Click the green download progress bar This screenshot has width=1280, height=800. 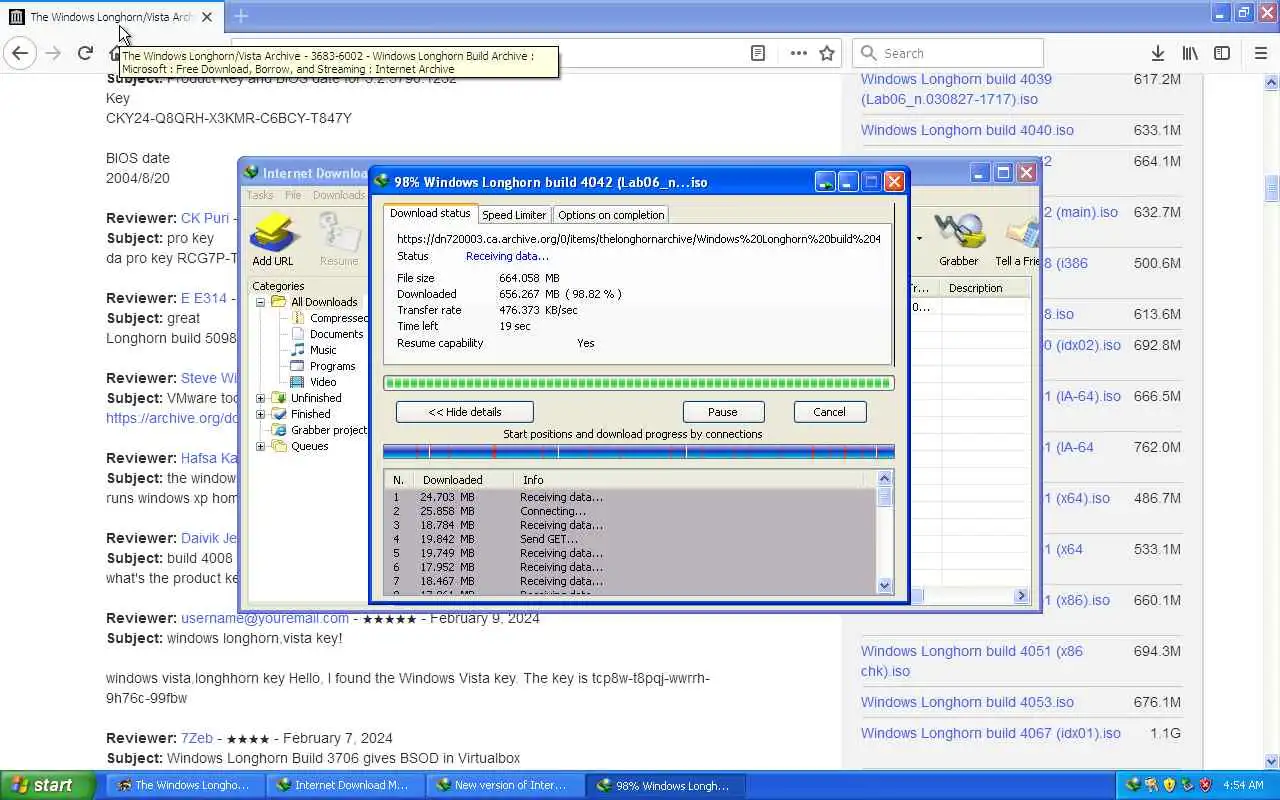pyautogui.click(x=638, y=383)
